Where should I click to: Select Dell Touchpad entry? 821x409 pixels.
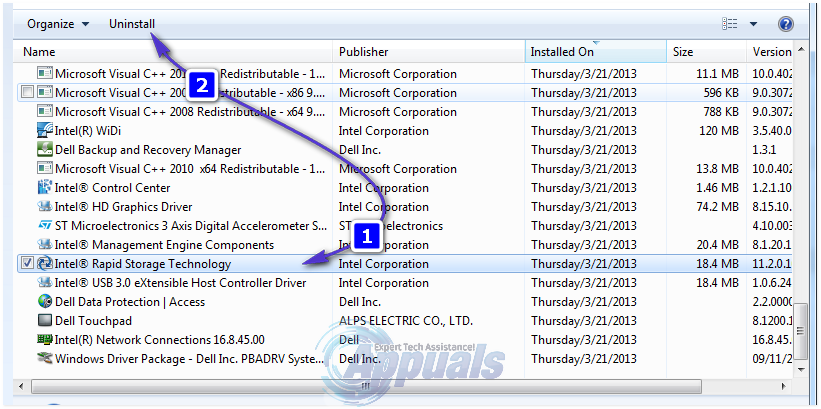pyautogui.click(x=93, y=320)
